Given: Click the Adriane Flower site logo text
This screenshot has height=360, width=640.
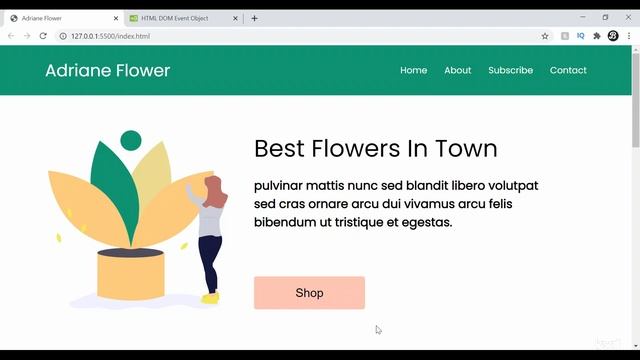Looking at the screenshot, I should pos(108,70).
